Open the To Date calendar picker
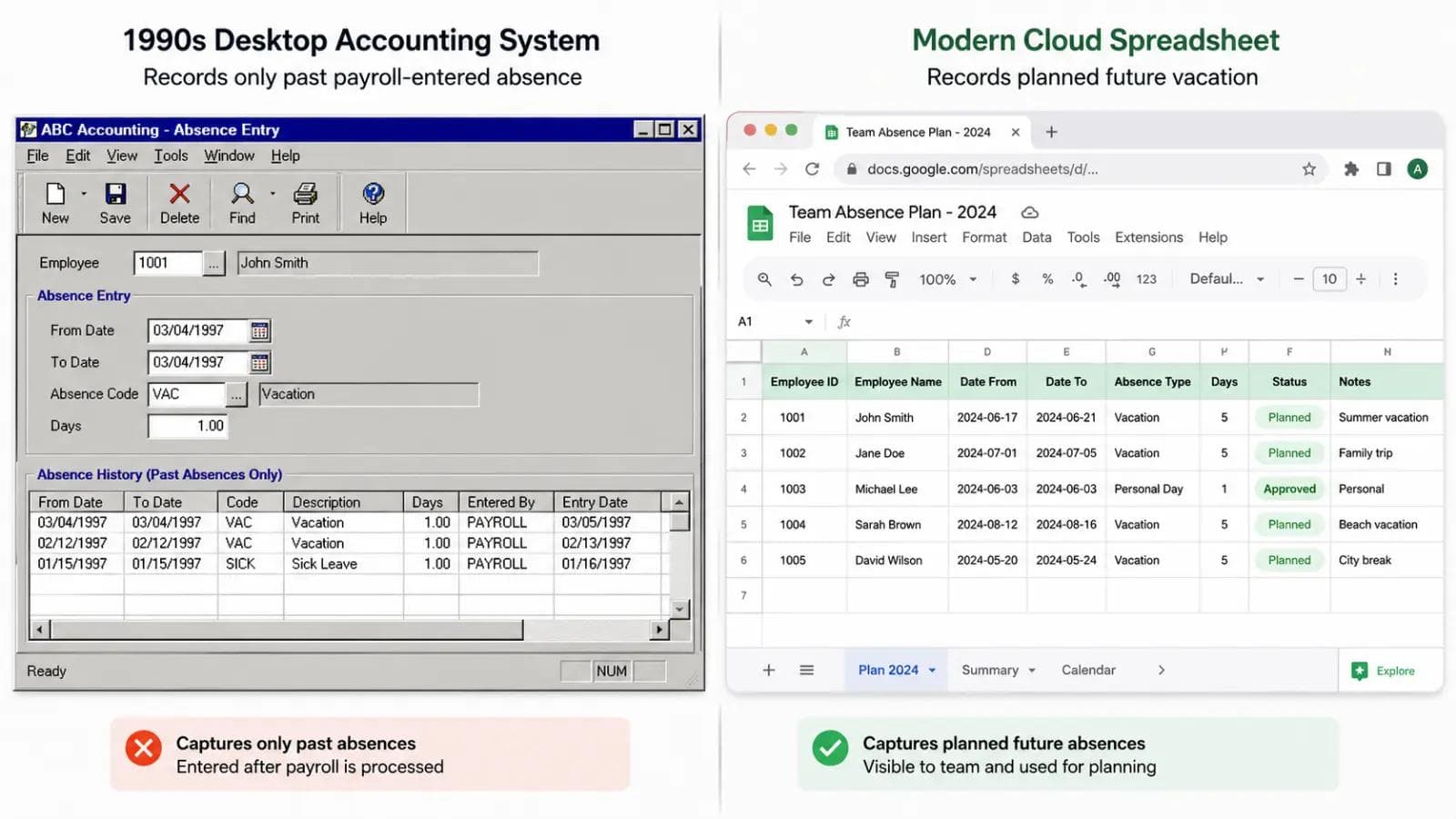The image size is (1456, 819). [x=259, y=363]
